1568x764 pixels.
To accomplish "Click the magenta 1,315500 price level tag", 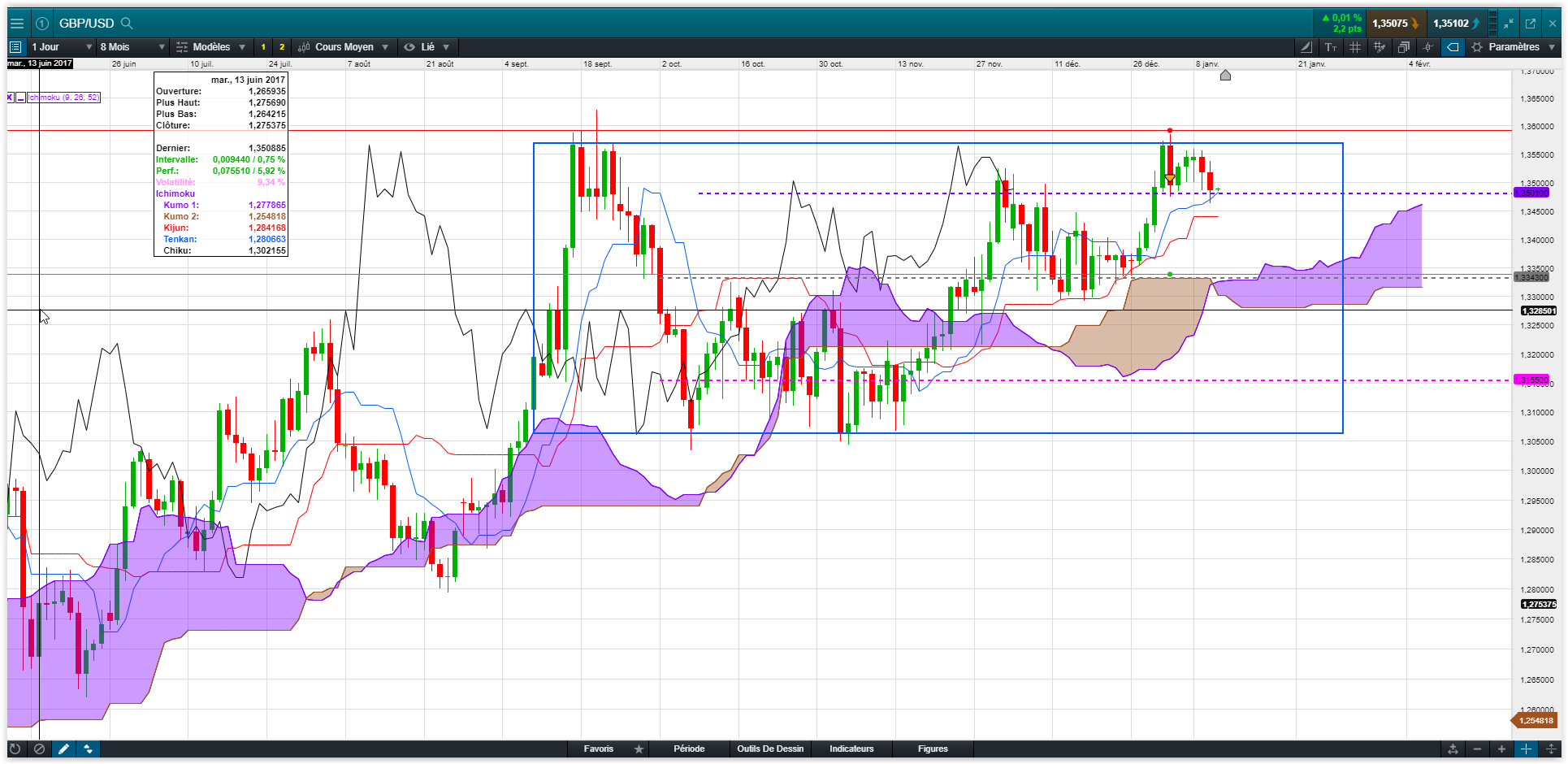I will pyautogui.click(x=1532, y=380).
